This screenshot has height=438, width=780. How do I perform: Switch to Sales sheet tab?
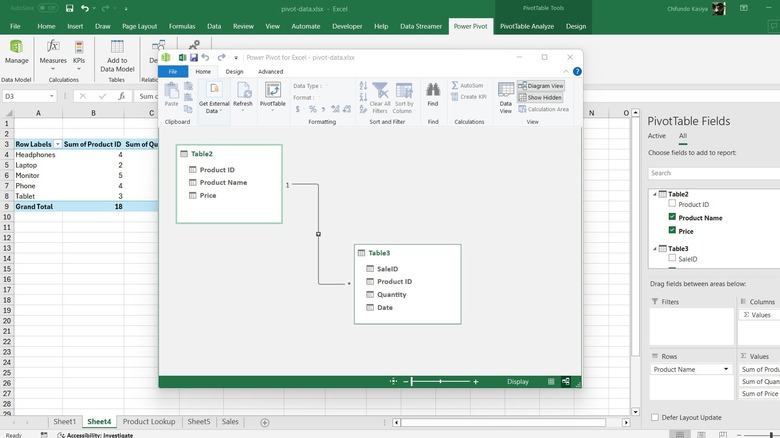click(x=230, y=422)
